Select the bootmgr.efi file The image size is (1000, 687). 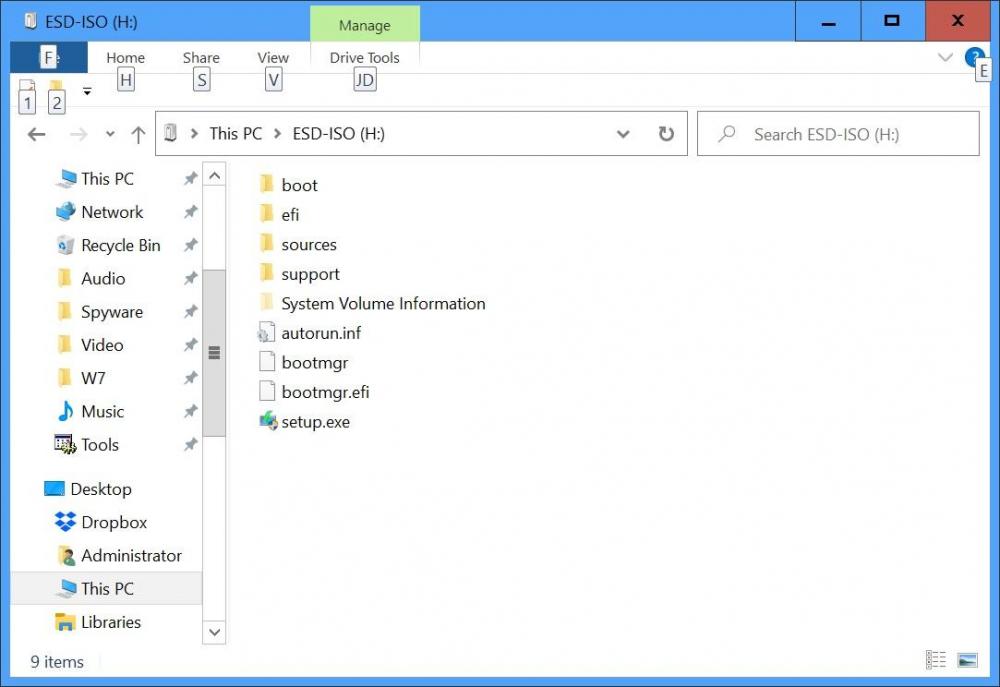[325, 392]
